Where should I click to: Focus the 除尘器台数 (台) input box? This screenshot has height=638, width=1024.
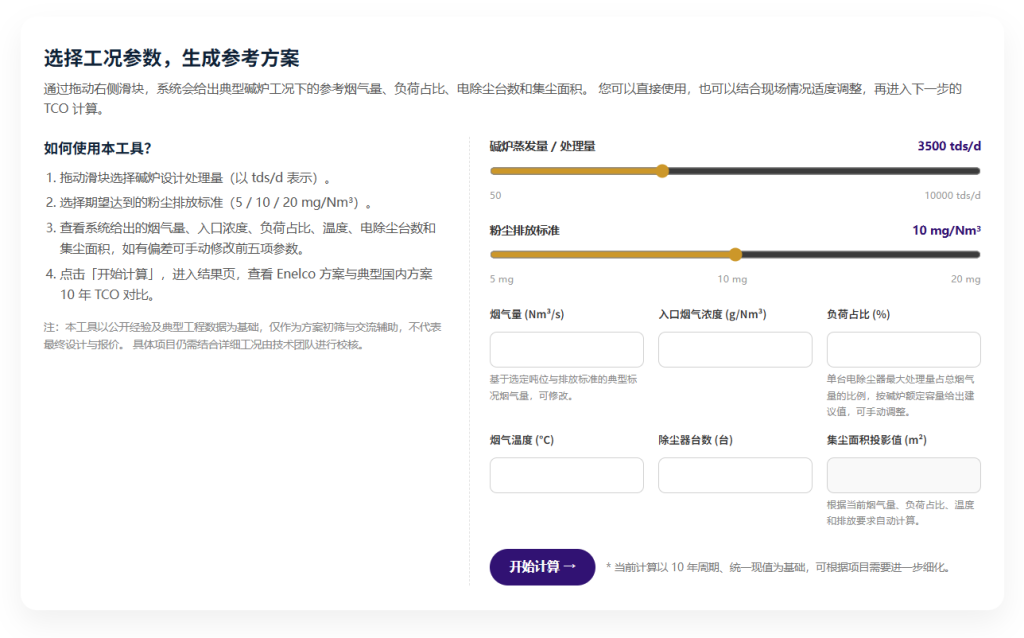click(x=734, y=475)
